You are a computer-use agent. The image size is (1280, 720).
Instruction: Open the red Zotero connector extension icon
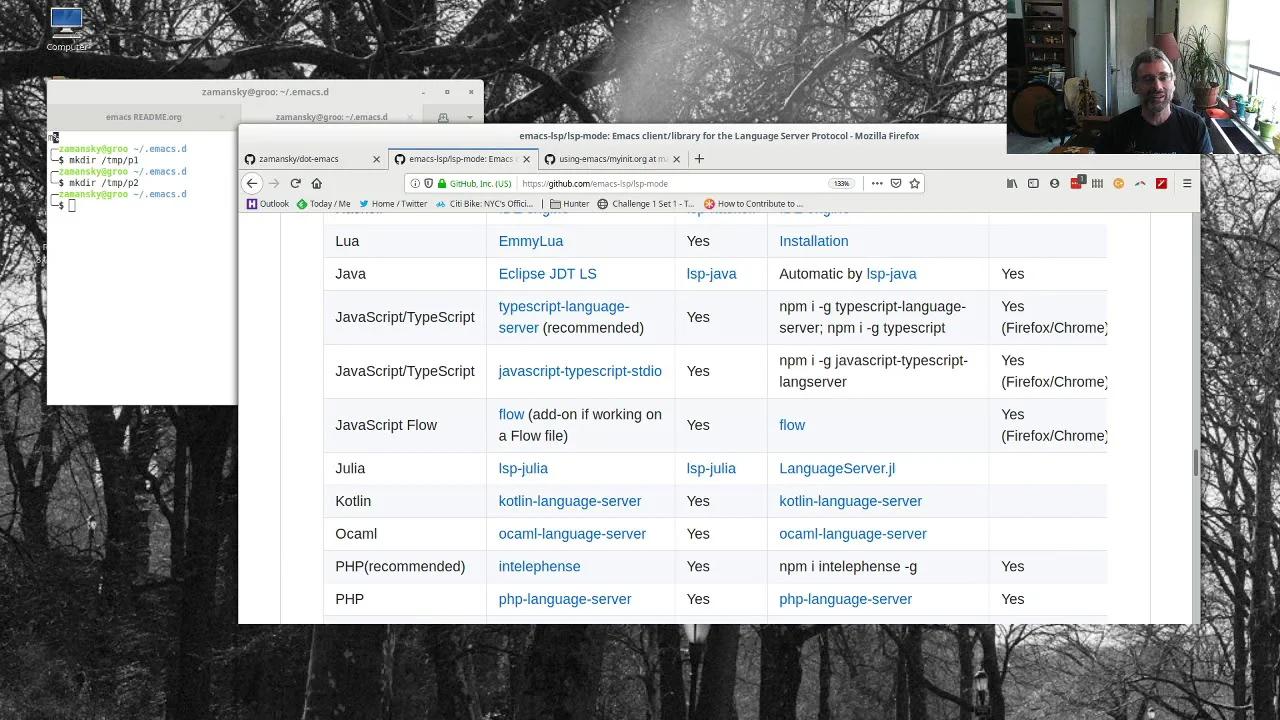tap(1162, 183)
